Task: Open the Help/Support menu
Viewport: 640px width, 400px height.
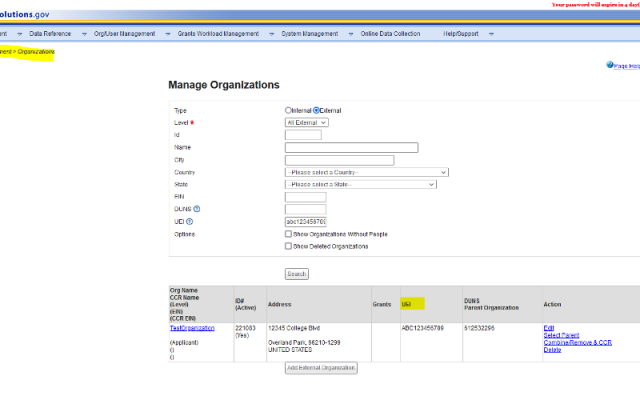Action: pos(461,34)
